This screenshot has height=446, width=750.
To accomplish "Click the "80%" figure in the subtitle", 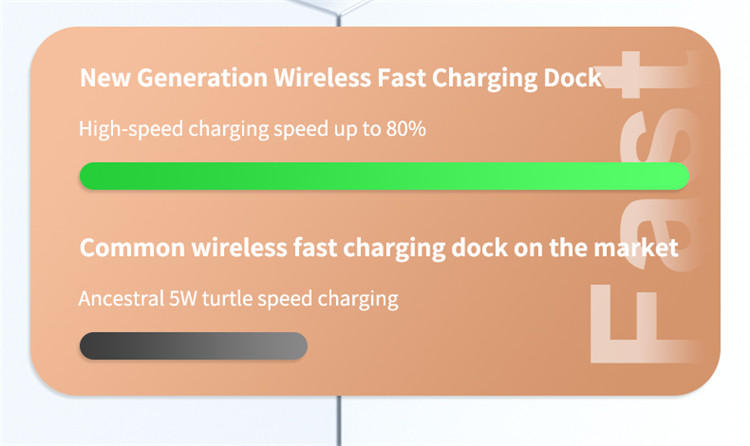I will coord(407,128).
